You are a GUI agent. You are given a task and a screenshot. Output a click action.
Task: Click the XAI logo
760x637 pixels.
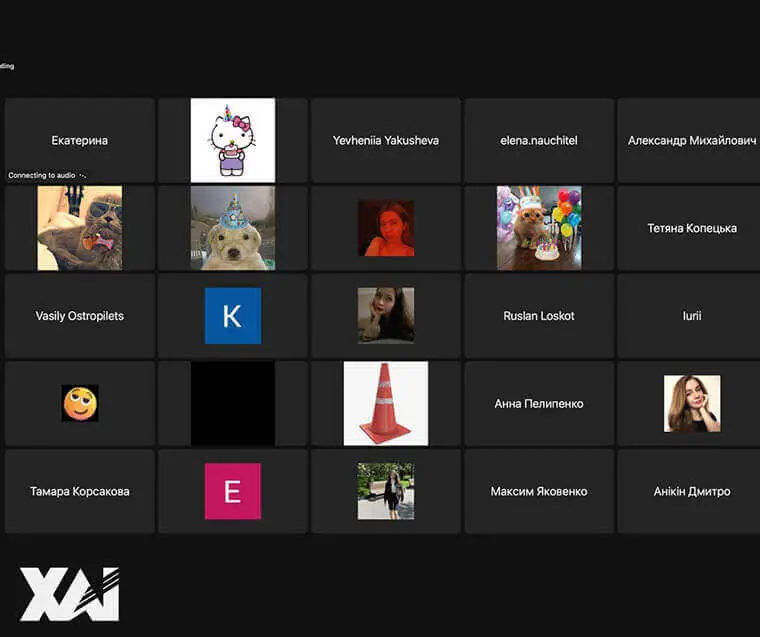70,594
